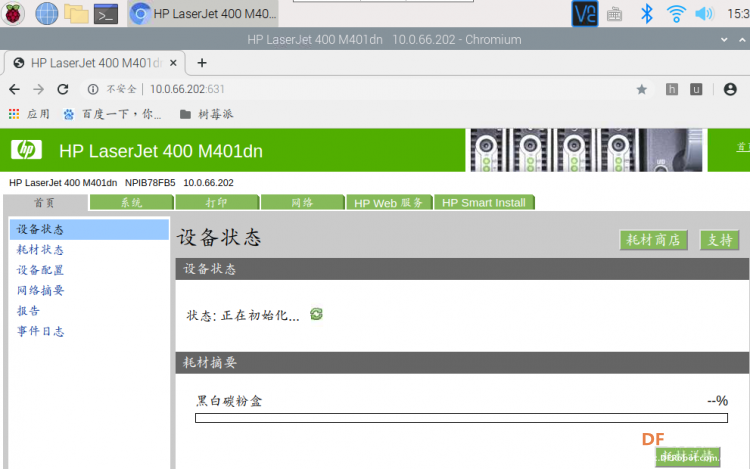Close the HP LaserJet 400 M401dn tab
This screenshot has width=750, height=469.
[173, 63]
